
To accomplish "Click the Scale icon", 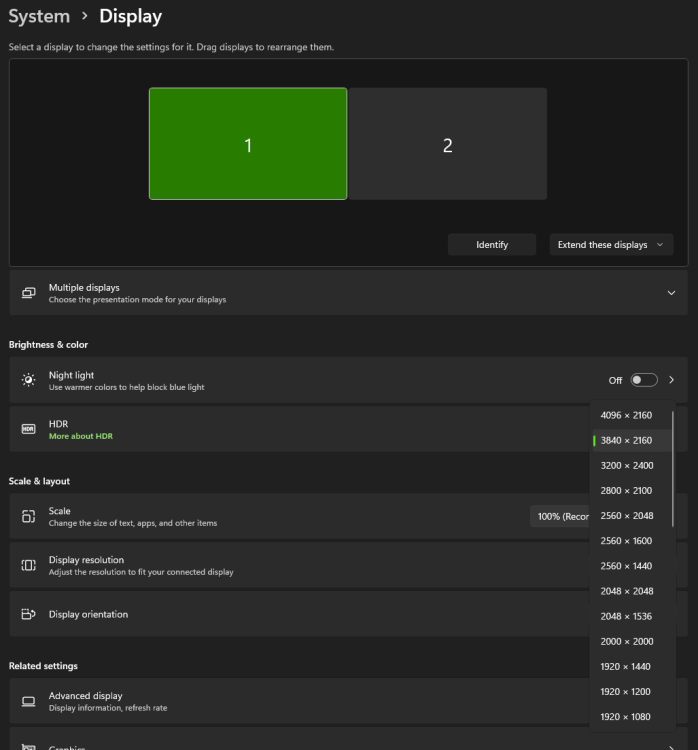I will (x=29, y=517).
